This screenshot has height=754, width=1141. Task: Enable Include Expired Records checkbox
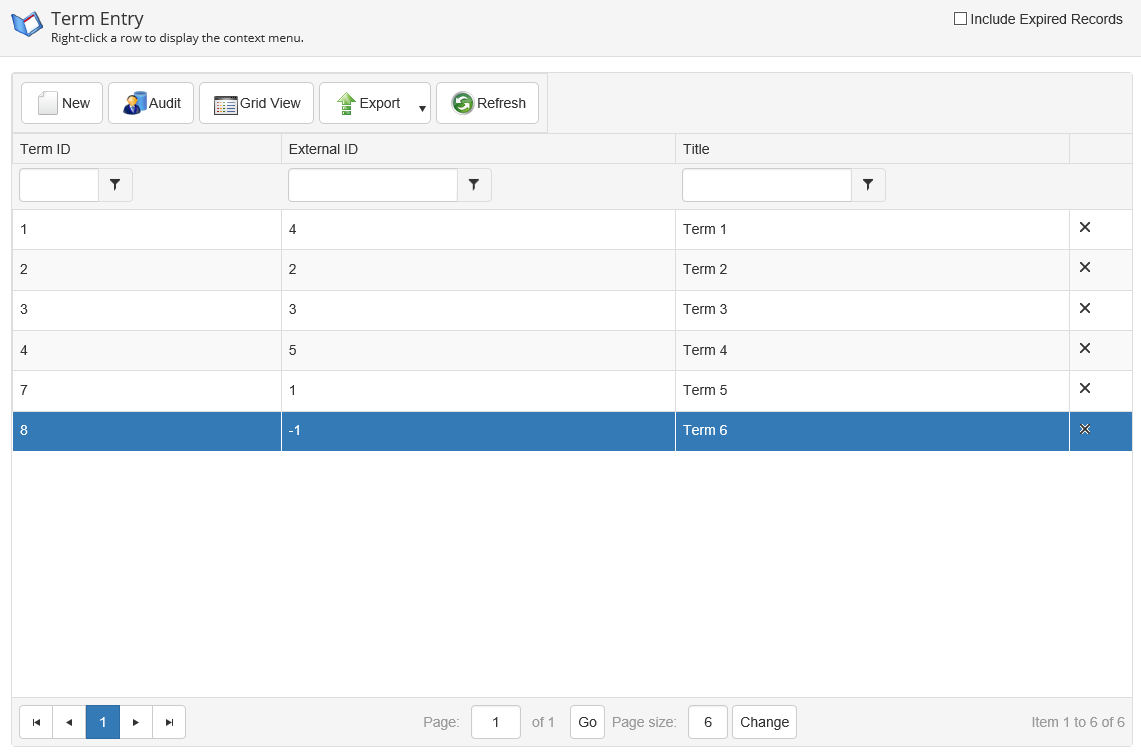[961, 19]
